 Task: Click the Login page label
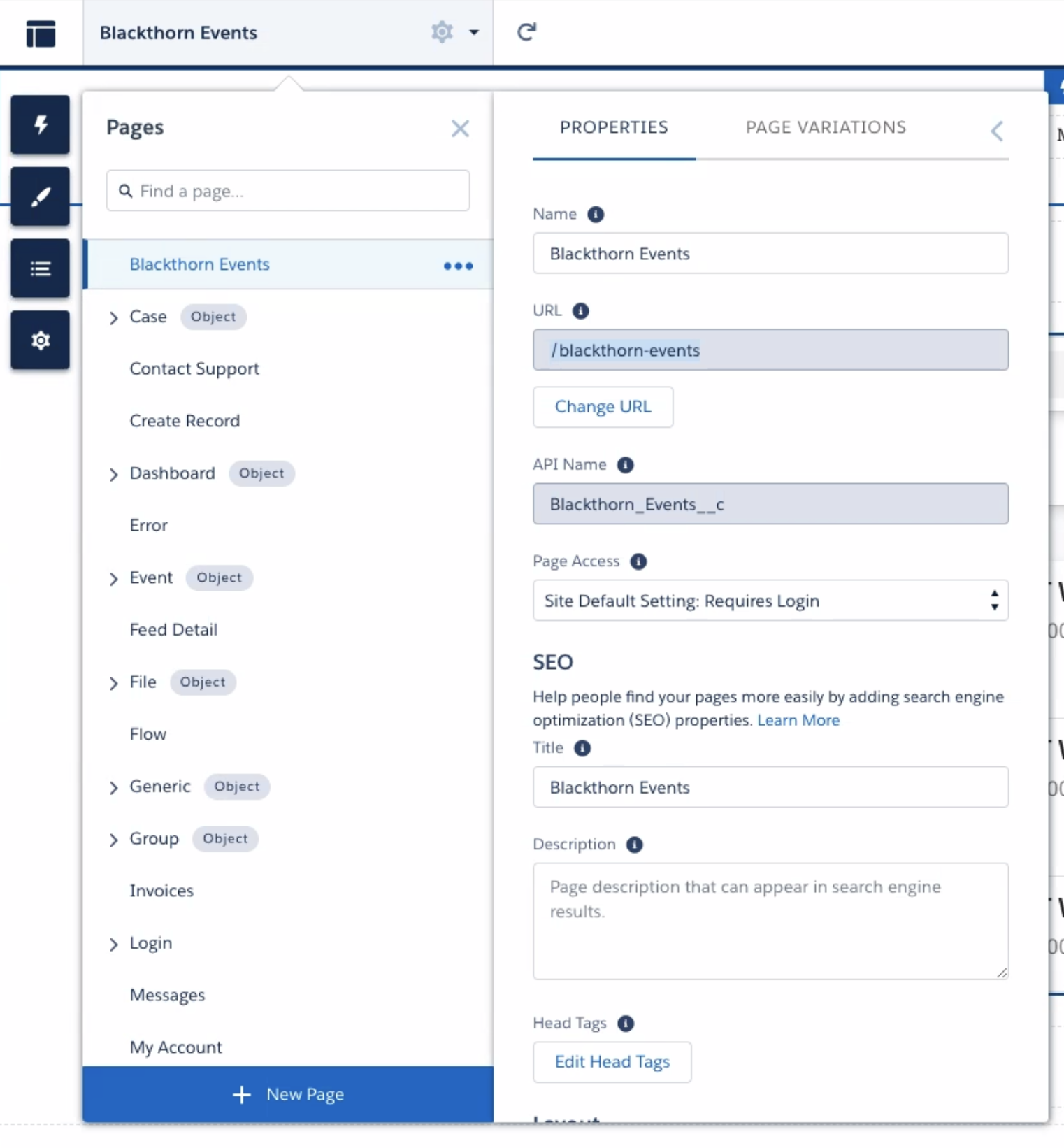[x=151, y=943]
